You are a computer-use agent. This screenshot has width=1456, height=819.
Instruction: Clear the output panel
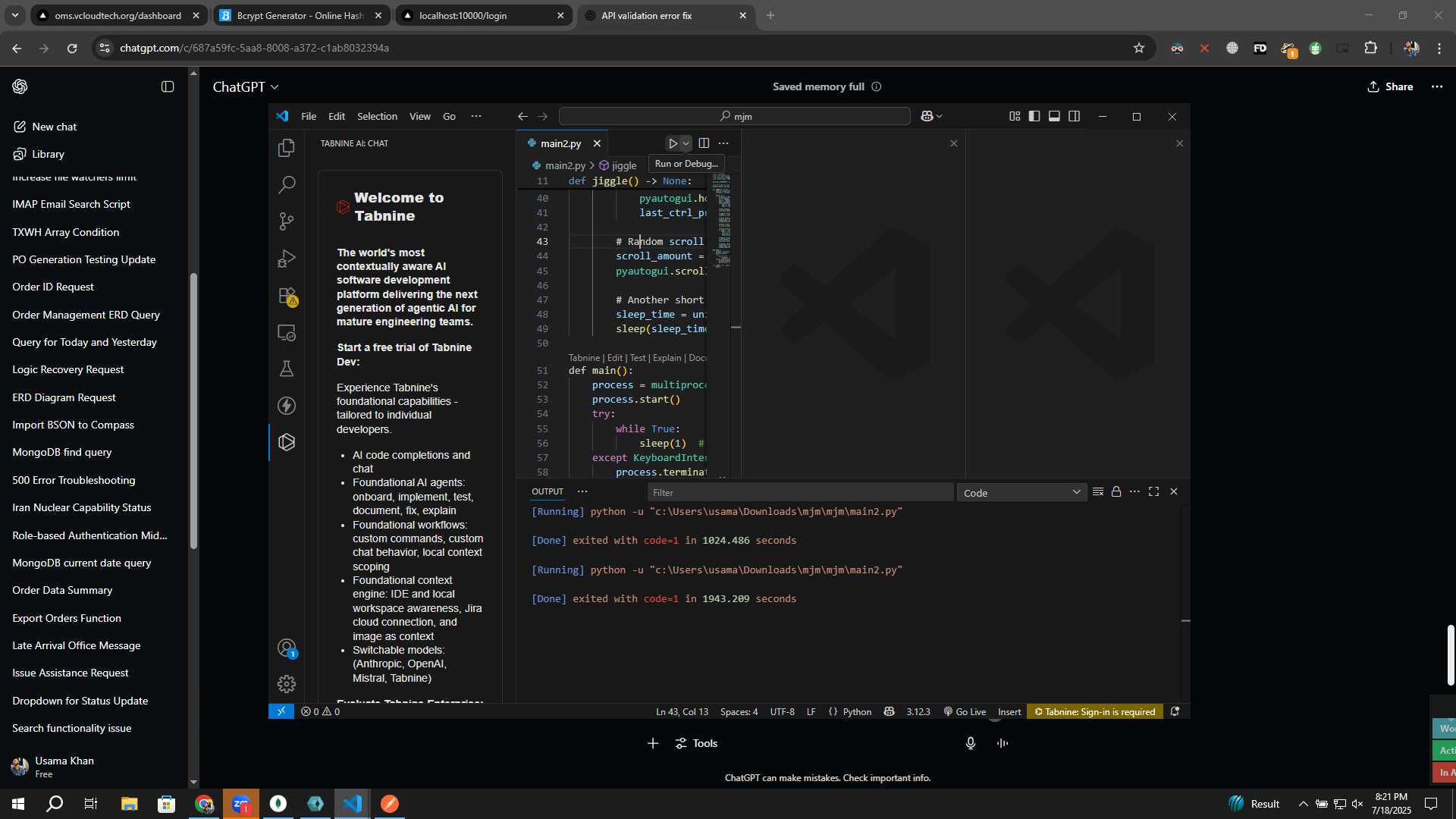pyautogui.click(x=1097, y=491)
